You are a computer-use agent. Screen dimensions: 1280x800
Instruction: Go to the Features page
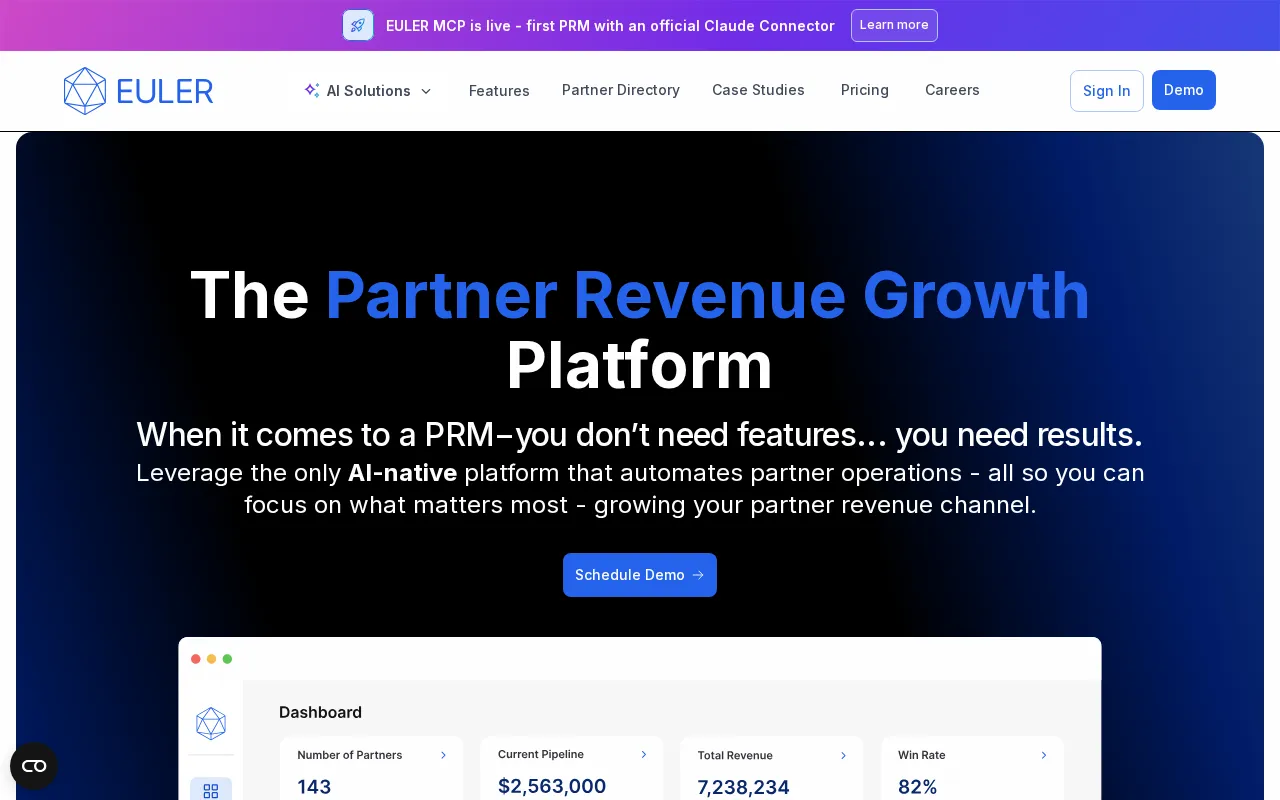click(x=499, y=91)
